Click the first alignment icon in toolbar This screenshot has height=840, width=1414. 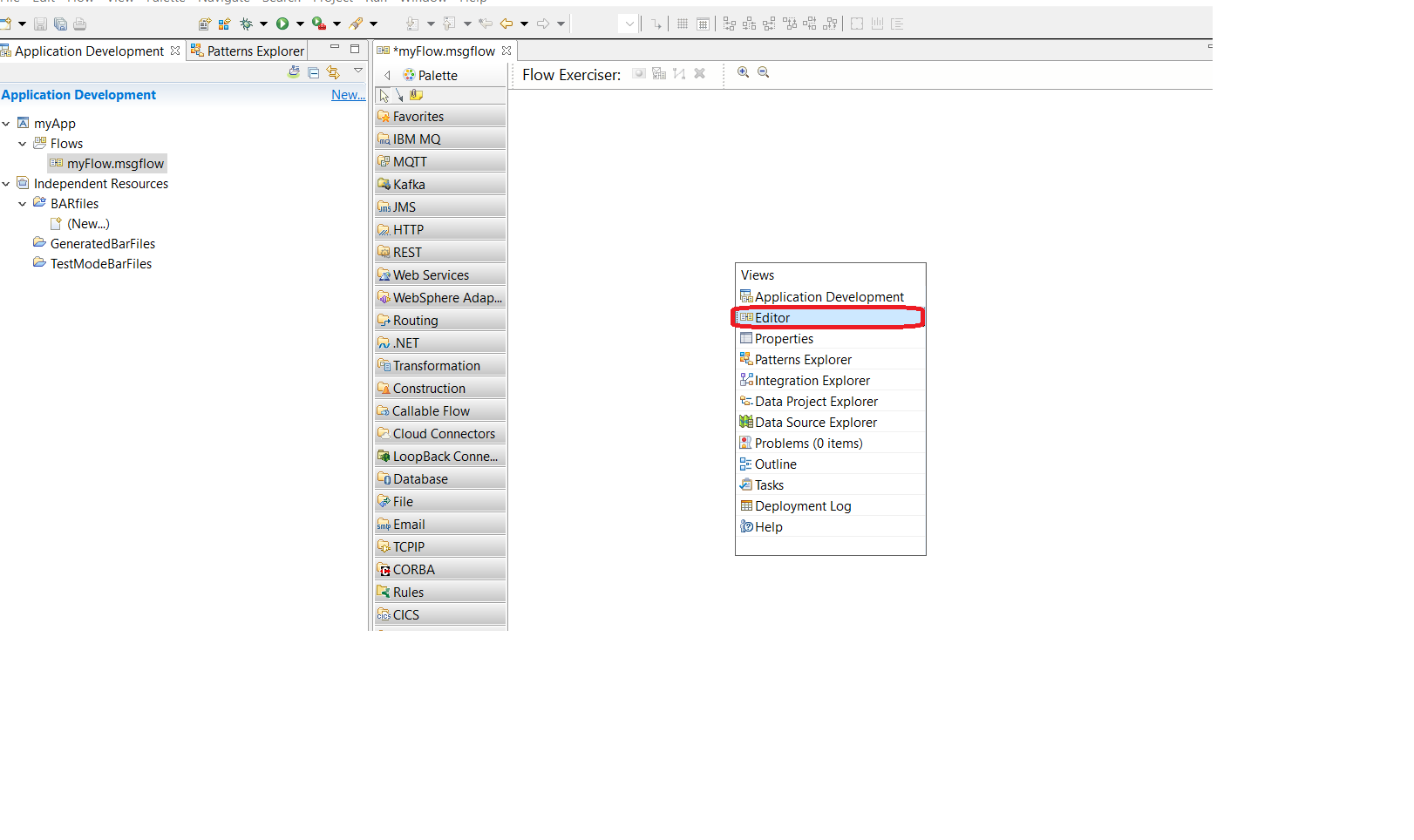click(730, 24)
